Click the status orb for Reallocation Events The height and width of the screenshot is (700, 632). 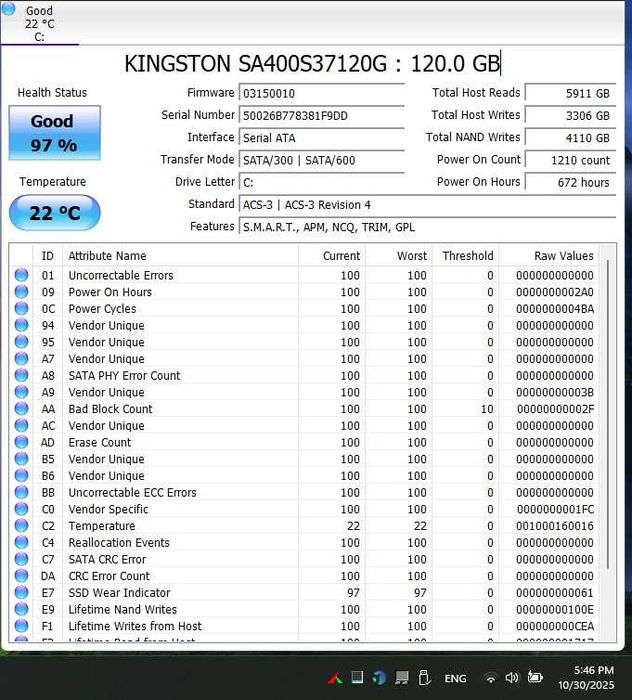click(x=21, y=542)
